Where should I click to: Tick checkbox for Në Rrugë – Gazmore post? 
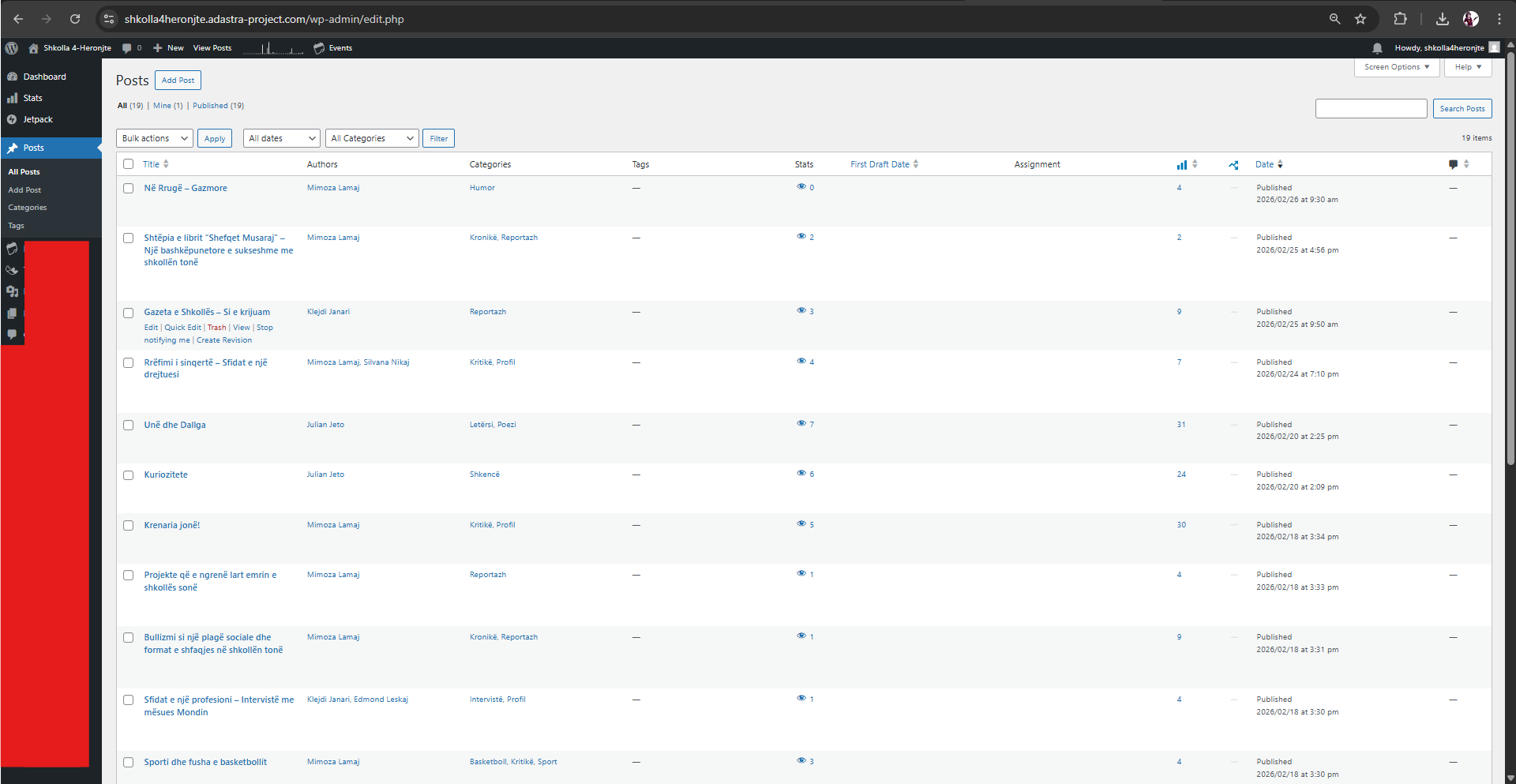pyautogui.click(x=129, y=189)
